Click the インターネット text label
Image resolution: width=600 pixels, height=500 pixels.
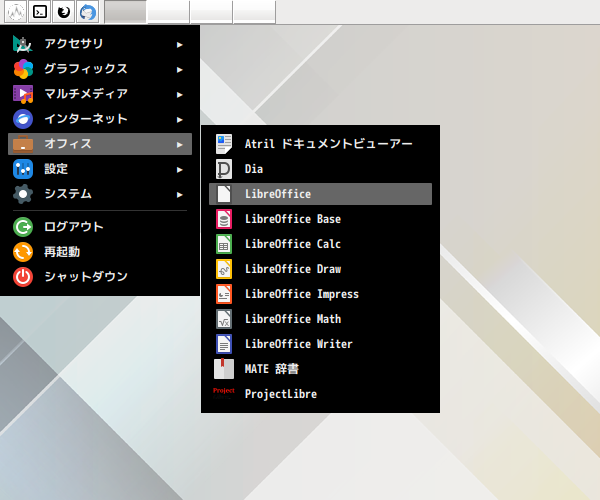[86, 119]
